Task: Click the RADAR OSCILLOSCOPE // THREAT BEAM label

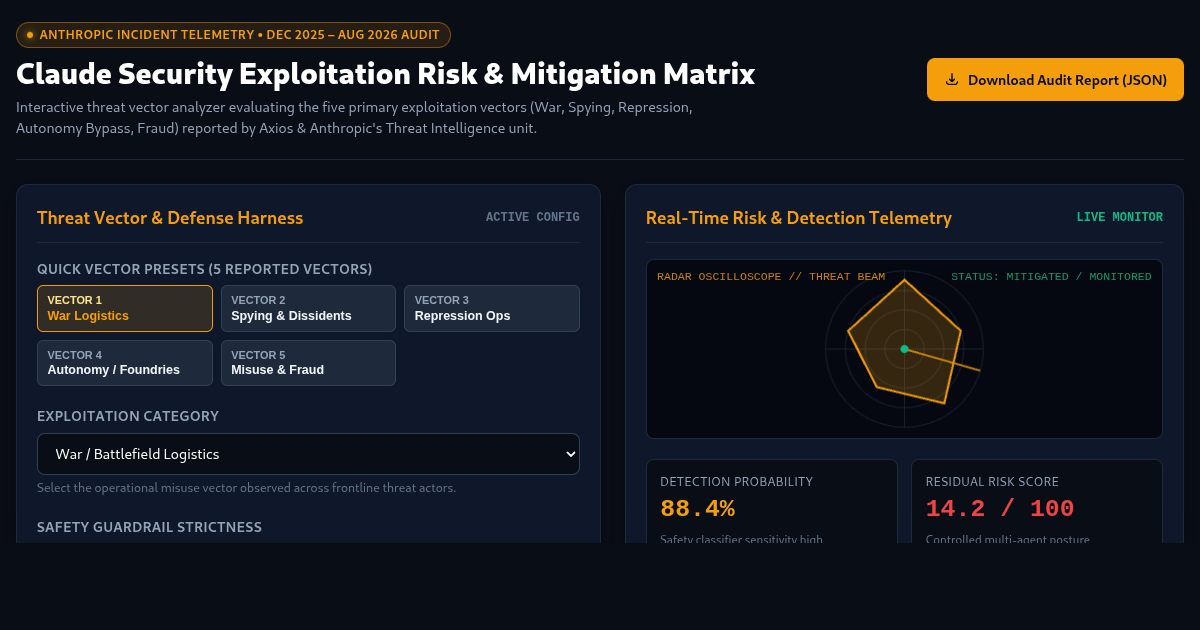Action: [771, 276]
